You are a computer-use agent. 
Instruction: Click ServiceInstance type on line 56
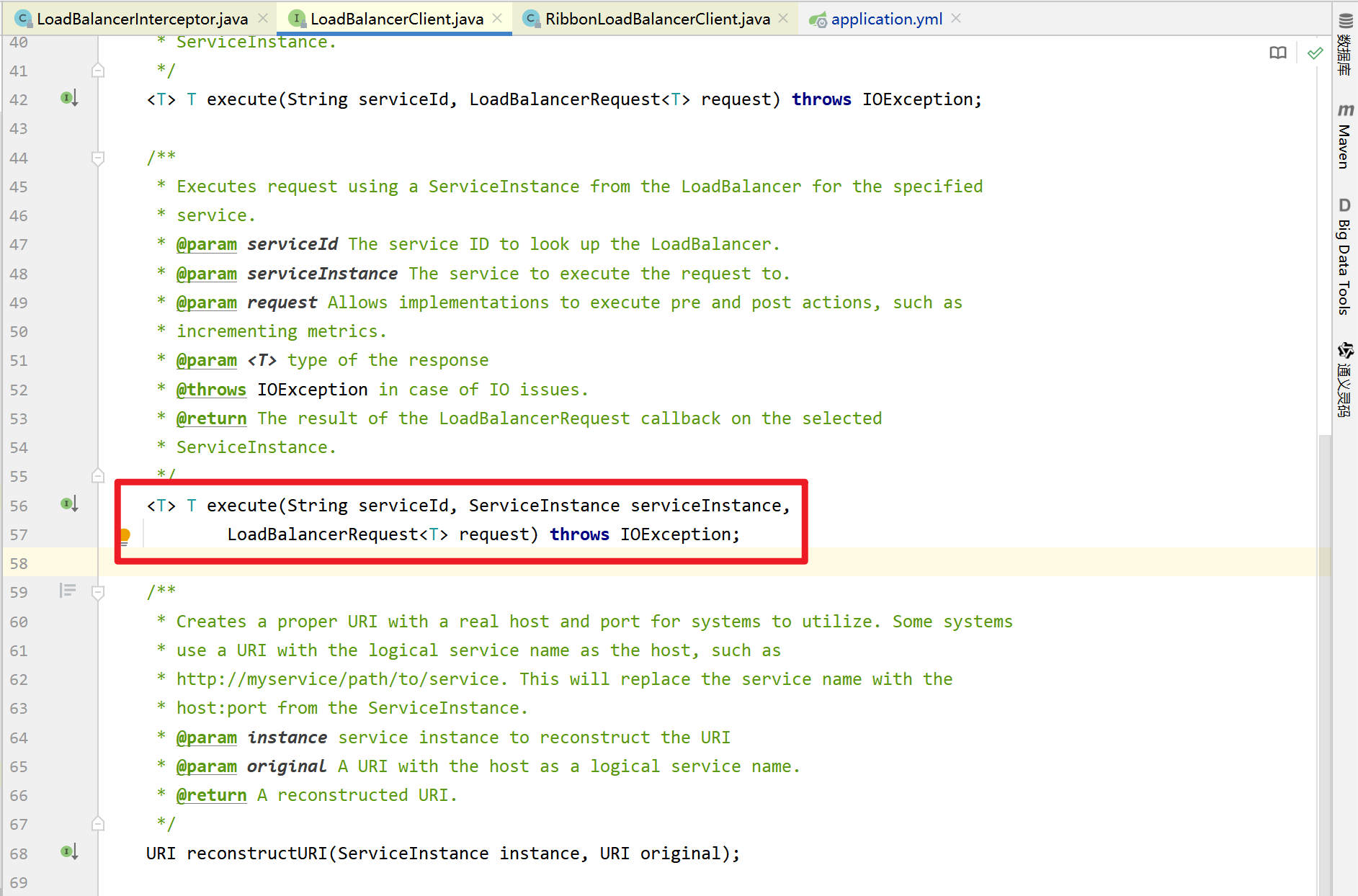click(x=544, y=506)
